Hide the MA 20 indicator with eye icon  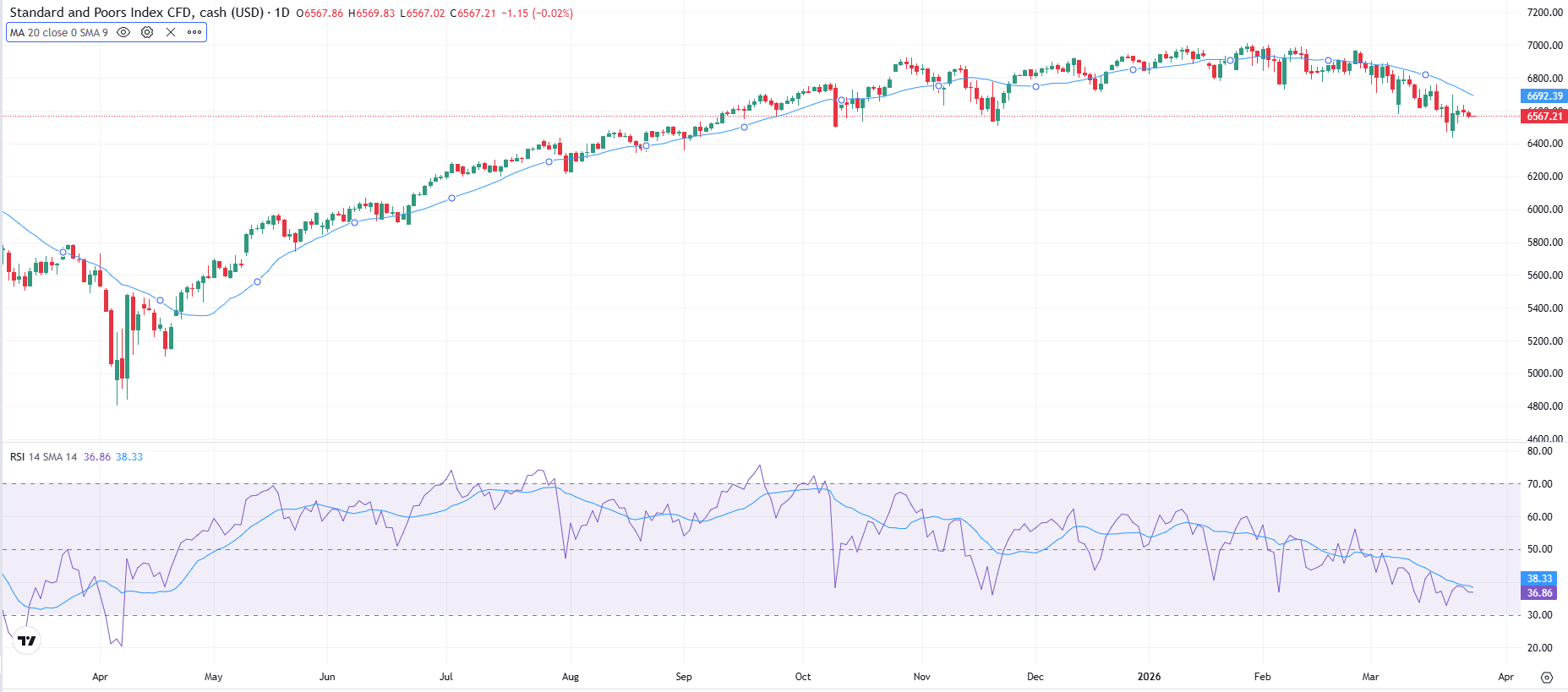click(x=123, y=32)
